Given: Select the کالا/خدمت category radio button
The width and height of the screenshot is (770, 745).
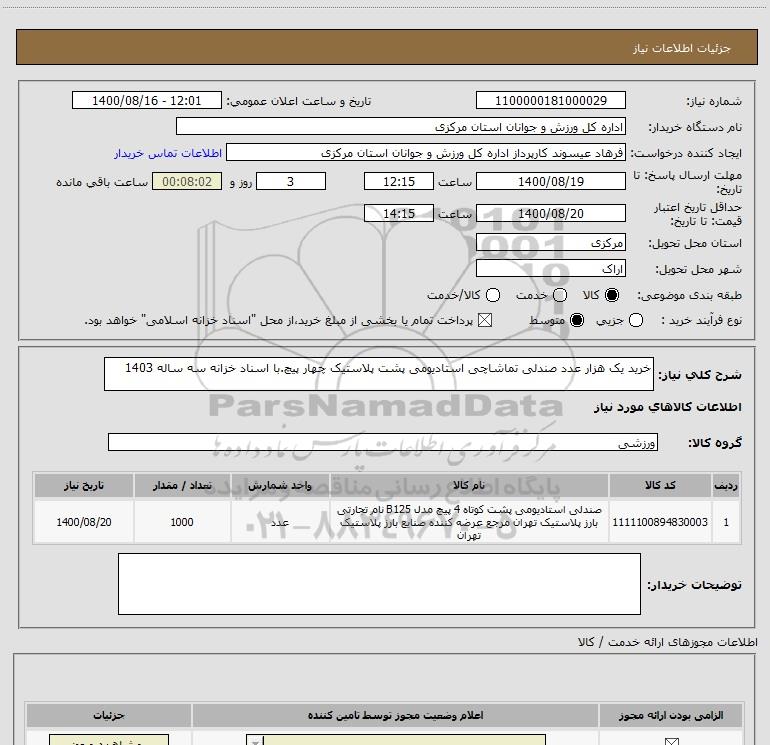Looking at the screenshot, I should [493, 295].
